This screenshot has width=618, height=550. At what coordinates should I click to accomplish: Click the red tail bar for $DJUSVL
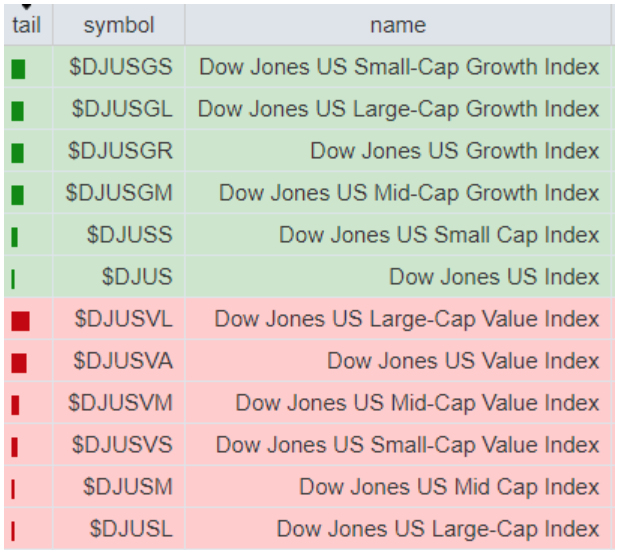[20, 321]
